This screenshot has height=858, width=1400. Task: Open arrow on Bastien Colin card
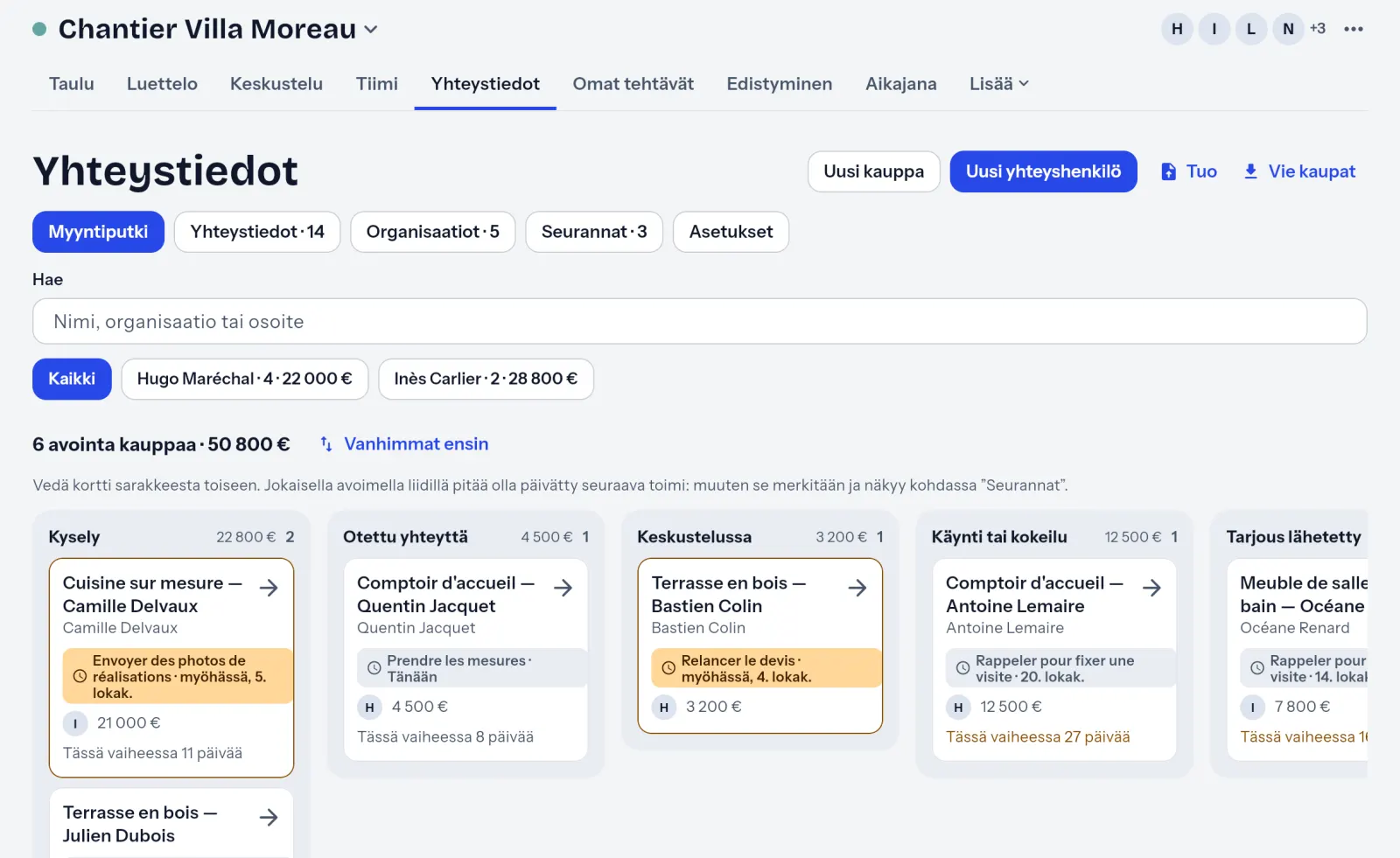857,588
